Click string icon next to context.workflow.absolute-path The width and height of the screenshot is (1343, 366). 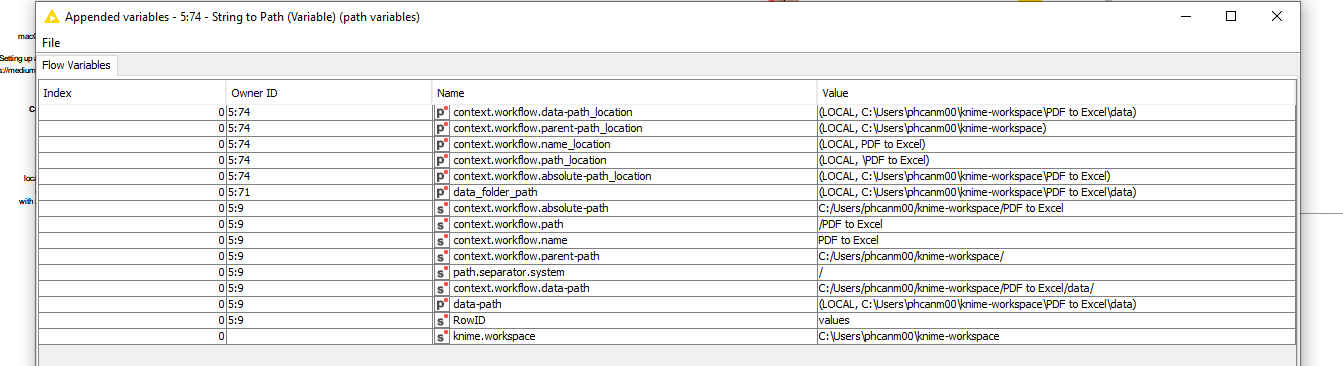(x=442, y=208)
